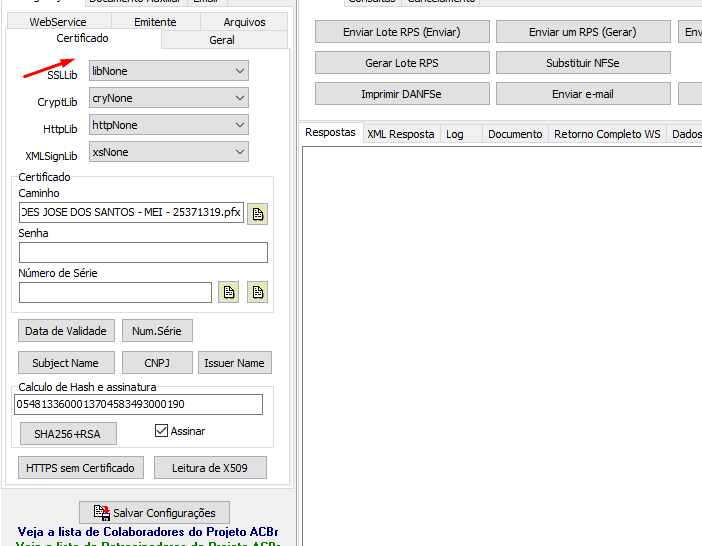Click the SHA256+RSA button

click(x=68, y=434)
